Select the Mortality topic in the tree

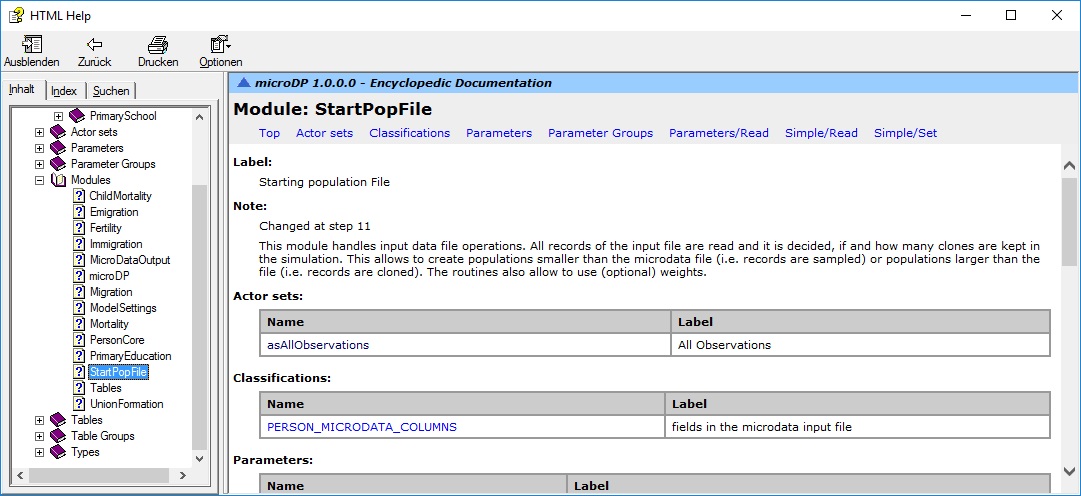pos(109,324)
